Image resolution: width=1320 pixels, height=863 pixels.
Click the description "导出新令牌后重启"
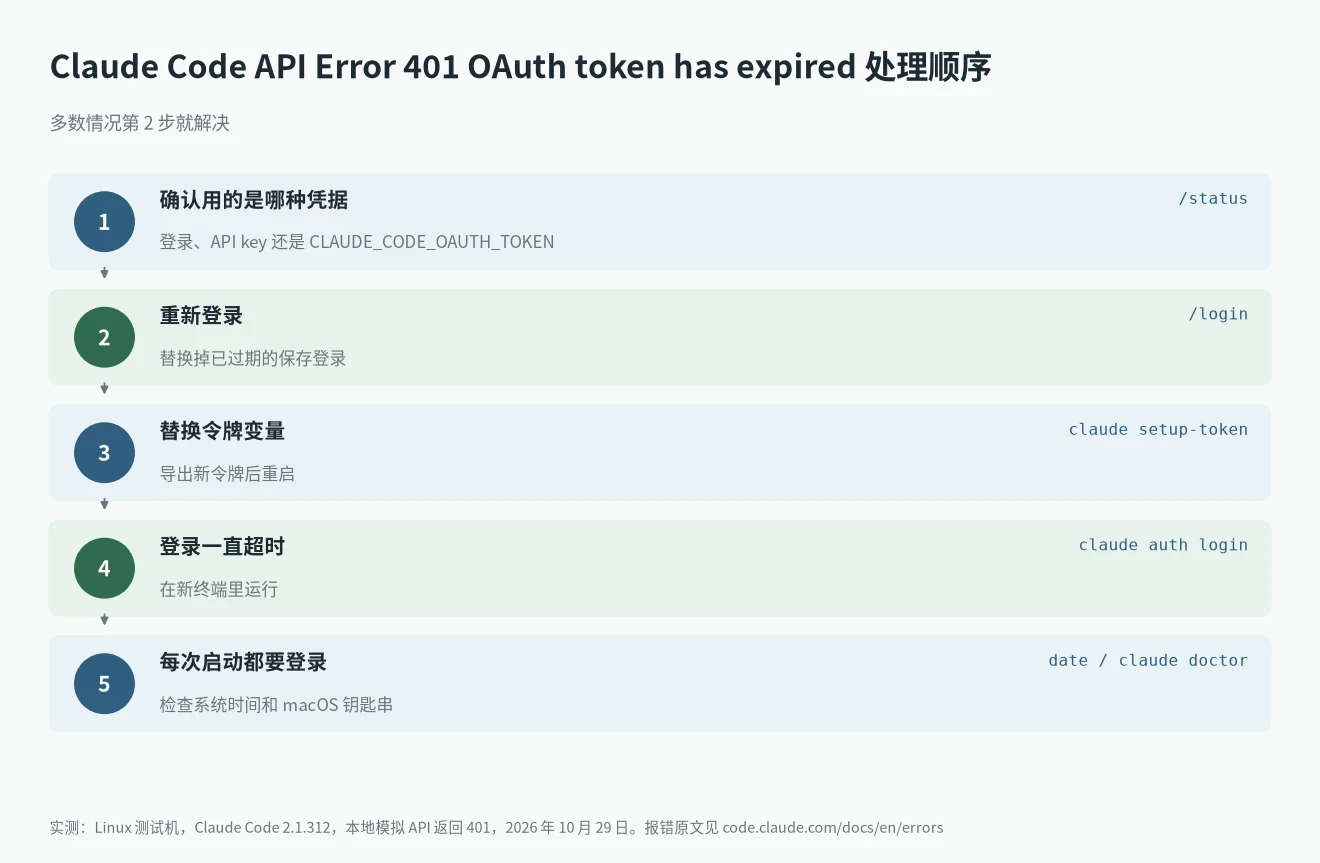(227, 474)
